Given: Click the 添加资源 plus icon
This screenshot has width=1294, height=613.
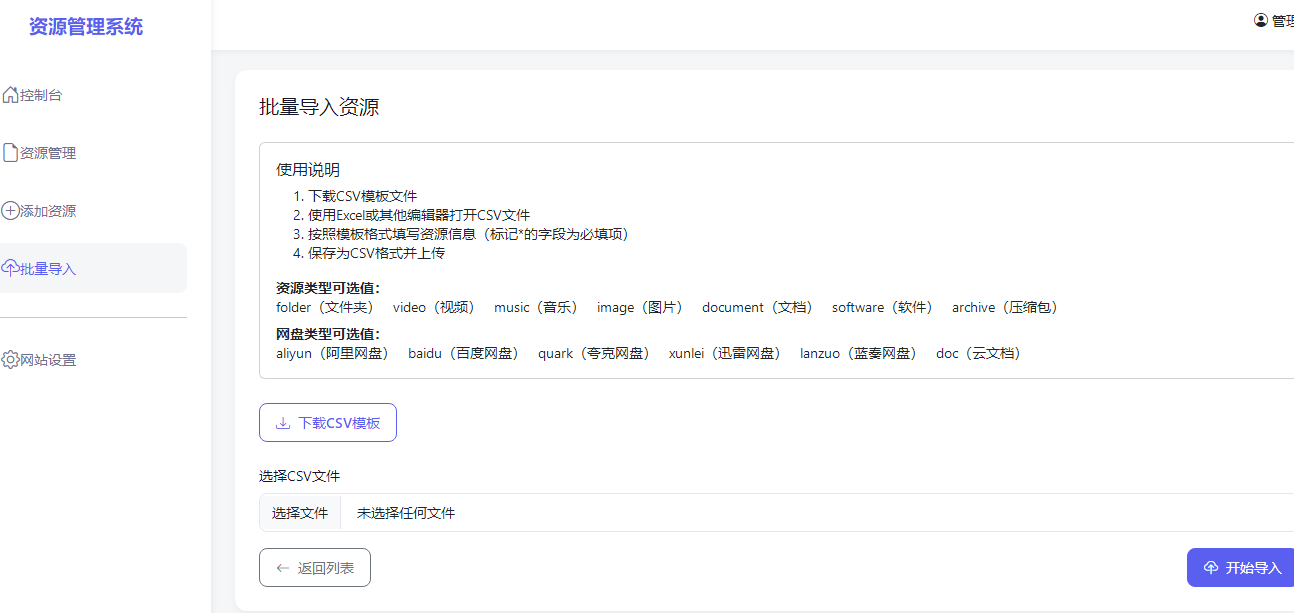Looking at the screenshot, I should point(9,210).
